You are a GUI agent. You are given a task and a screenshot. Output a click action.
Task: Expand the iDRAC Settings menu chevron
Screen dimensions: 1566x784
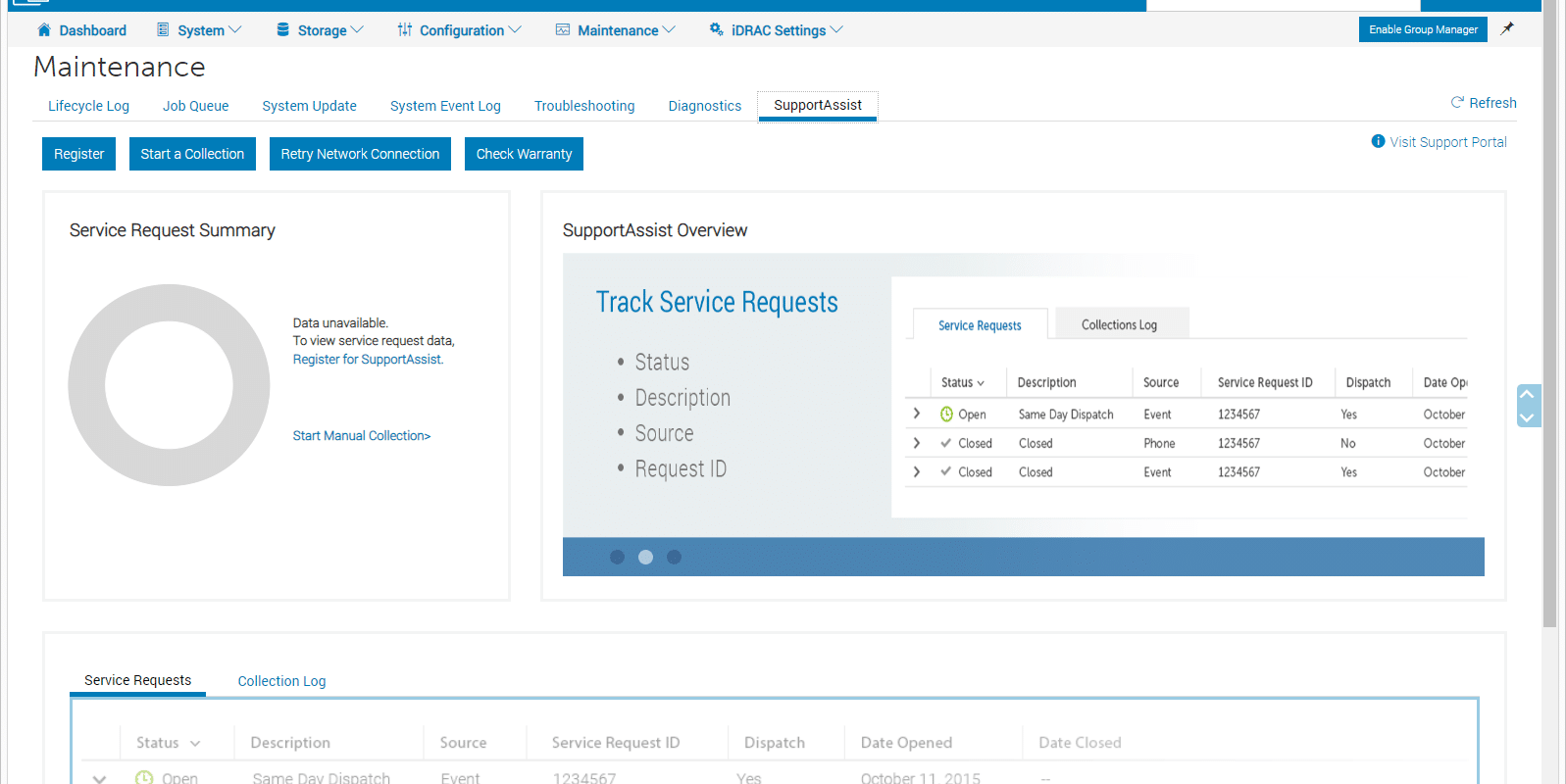coord(836,30)
